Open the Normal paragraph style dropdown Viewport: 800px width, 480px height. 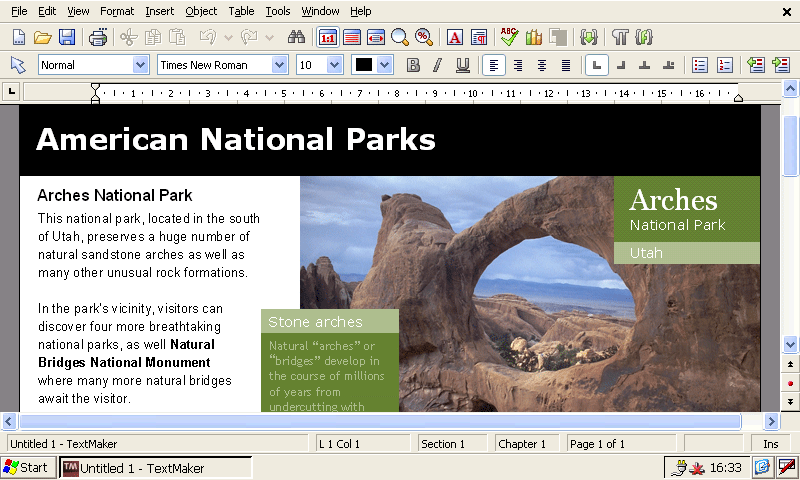(x=140, y=65)
